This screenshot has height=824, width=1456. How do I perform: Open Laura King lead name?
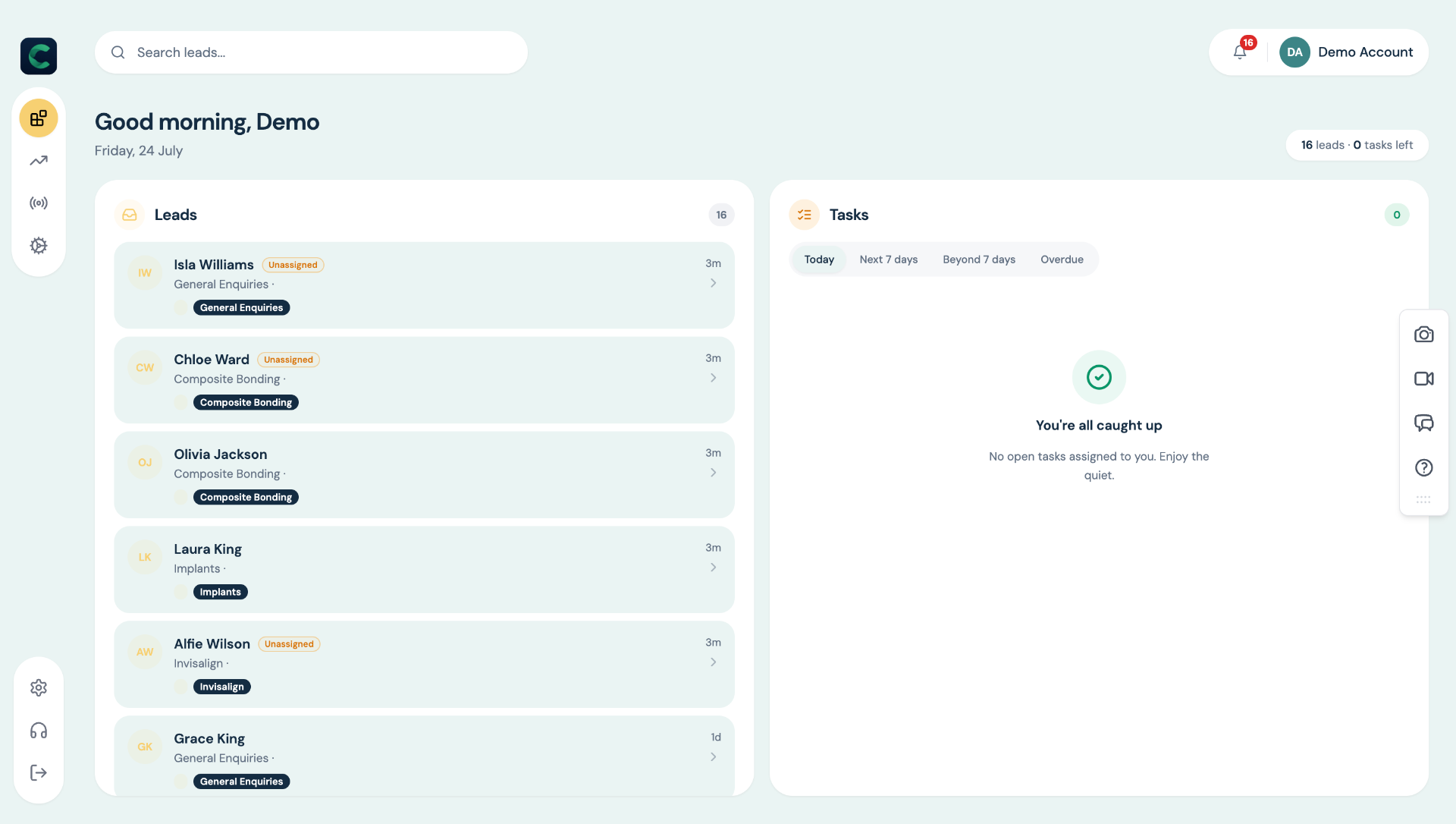(208, 549)
